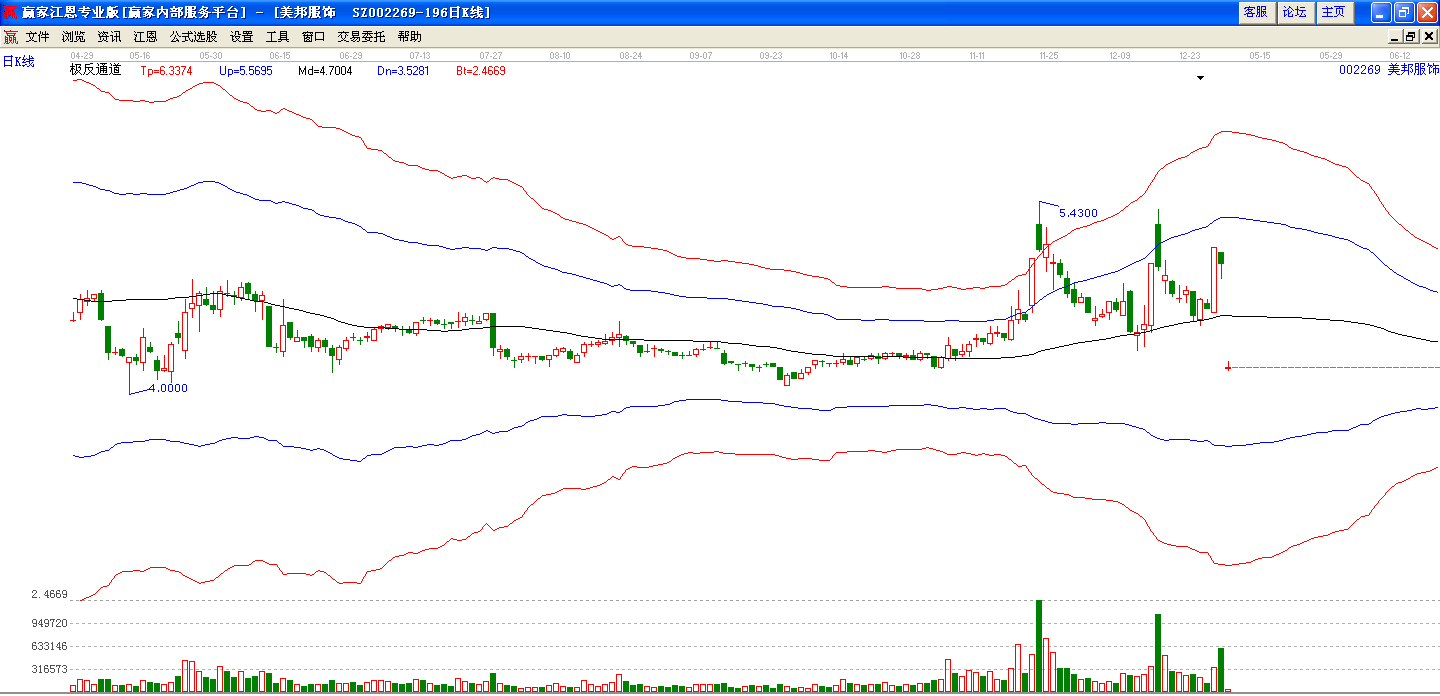Close the inner chart window
Viewport: 1440px width, 696px height.
tap(1428, 37)
